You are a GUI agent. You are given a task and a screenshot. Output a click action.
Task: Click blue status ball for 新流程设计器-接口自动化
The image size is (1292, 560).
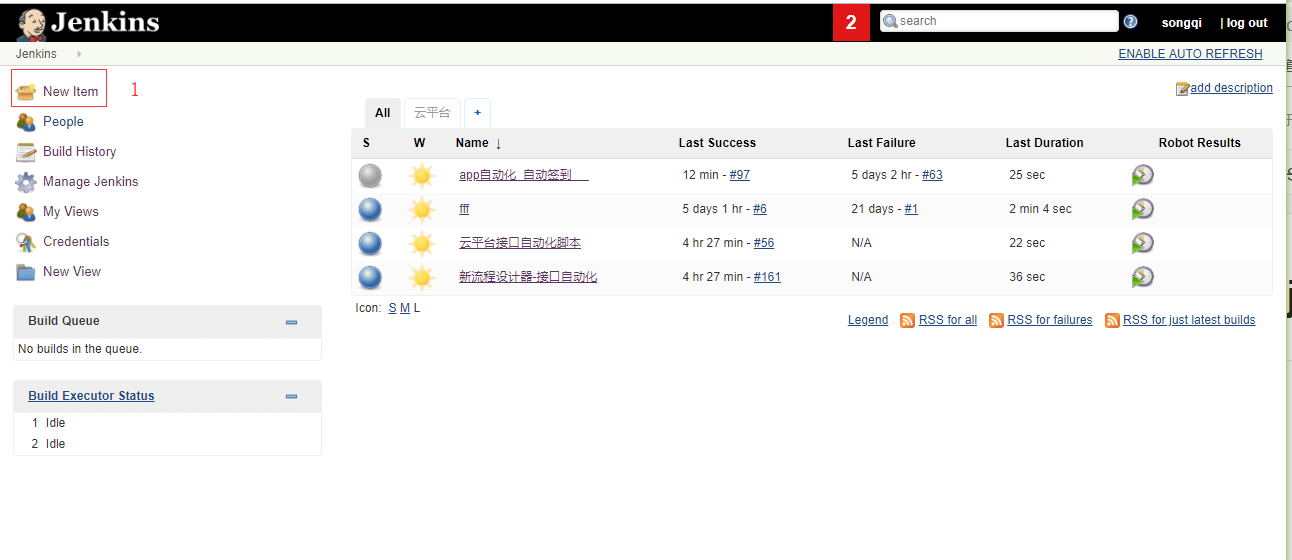[370, 277]
